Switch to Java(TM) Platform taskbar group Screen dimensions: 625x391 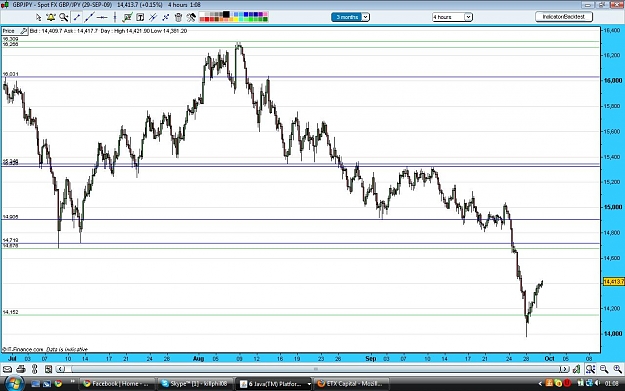click(x=273, y=384)
